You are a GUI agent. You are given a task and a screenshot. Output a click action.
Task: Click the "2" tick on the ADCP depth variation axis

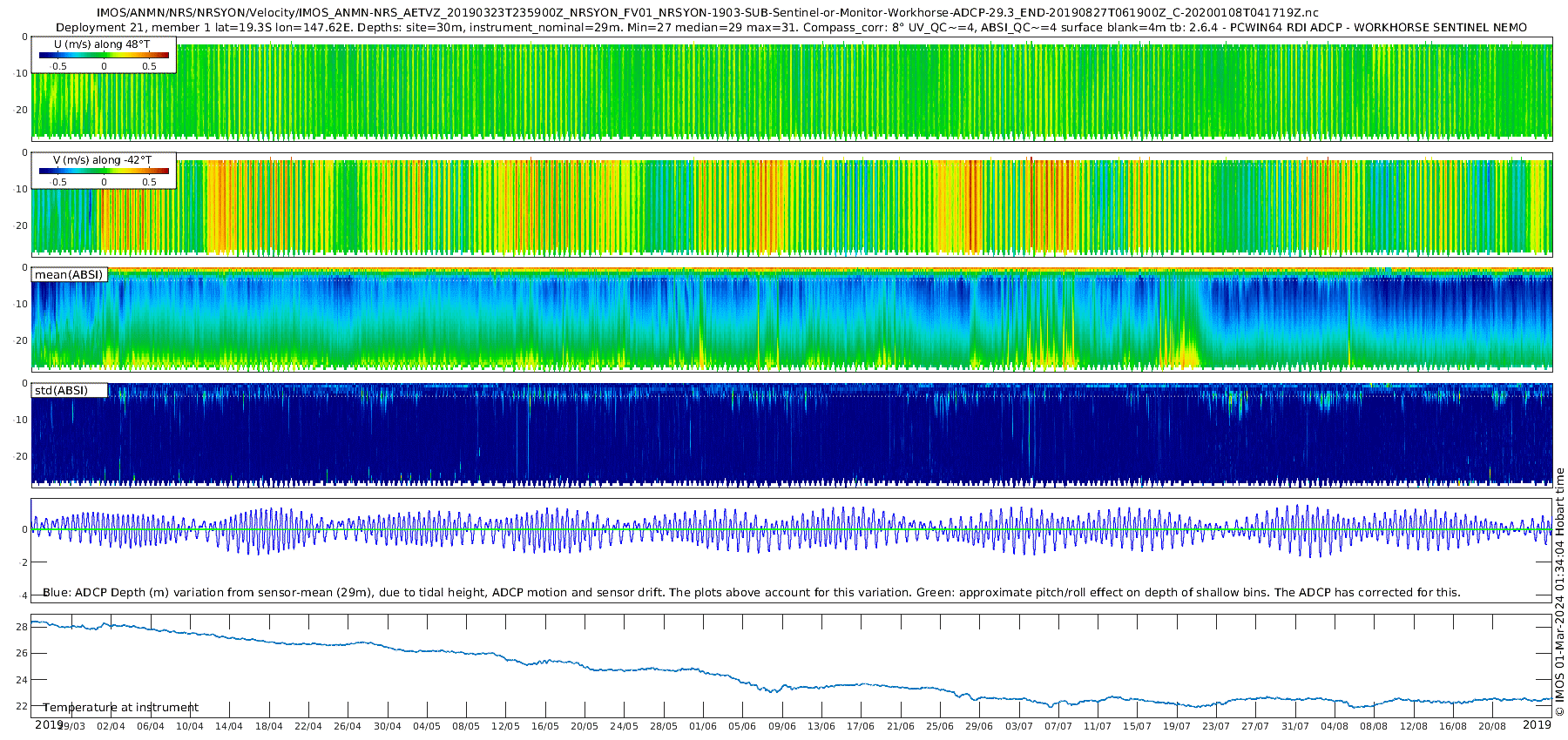(x=24, y=562)
